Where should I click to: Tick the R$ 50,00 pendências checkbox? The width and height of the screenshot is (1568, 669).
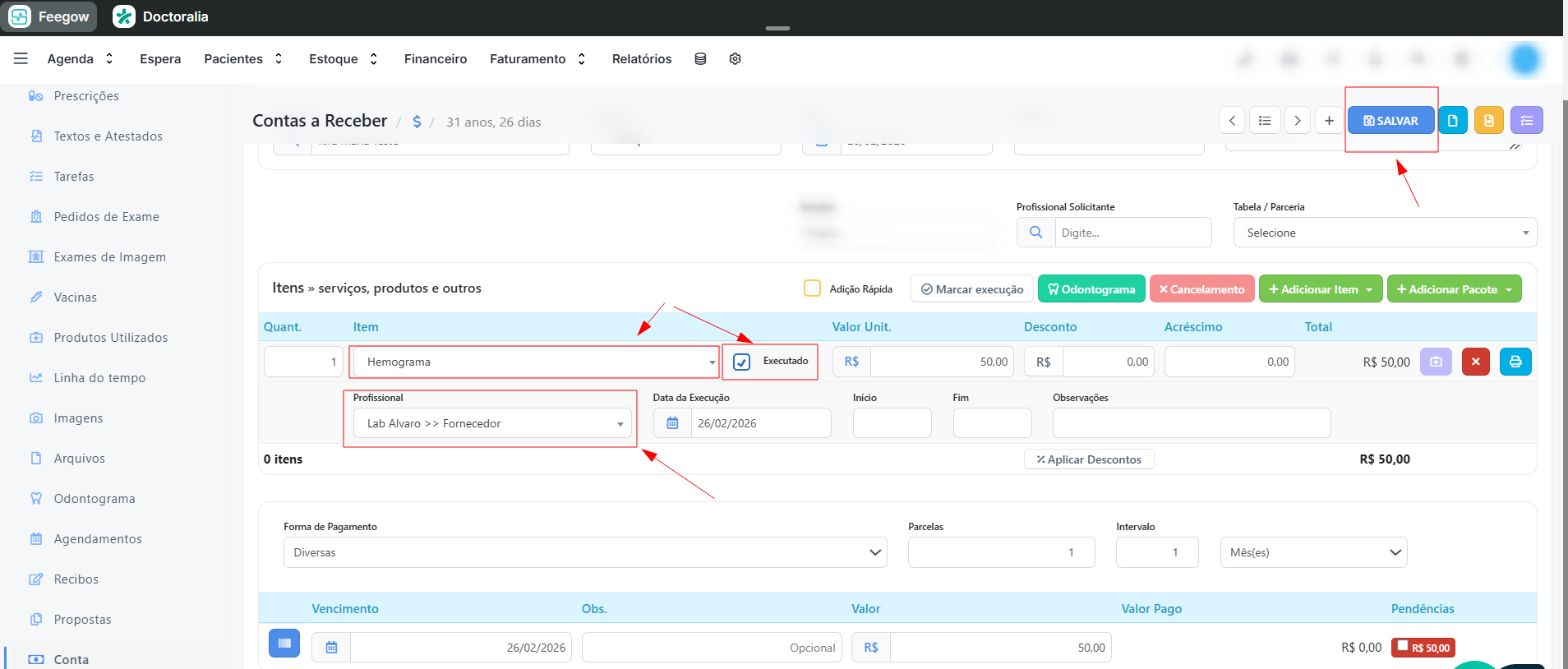point(1404,646)
